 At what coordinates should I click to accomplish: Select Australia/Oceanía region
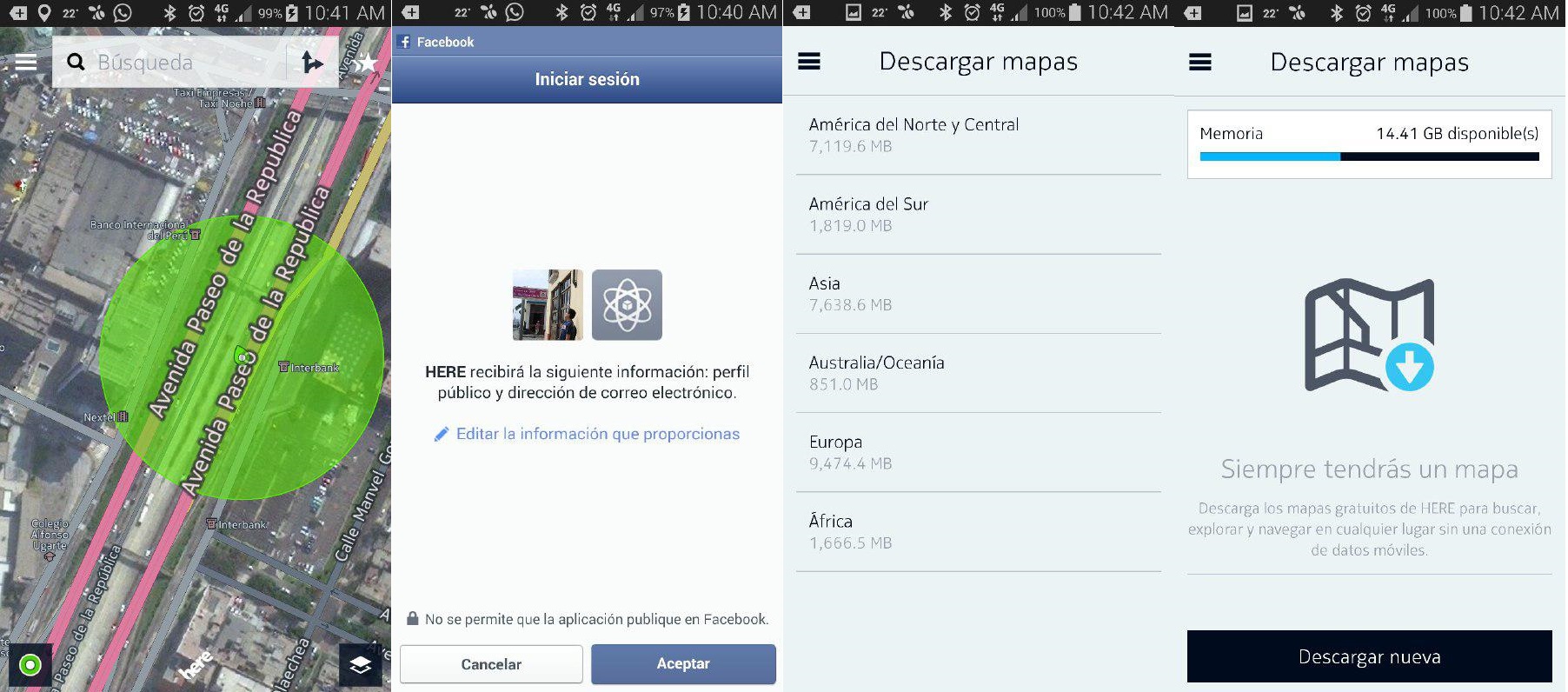pos(979,373)
